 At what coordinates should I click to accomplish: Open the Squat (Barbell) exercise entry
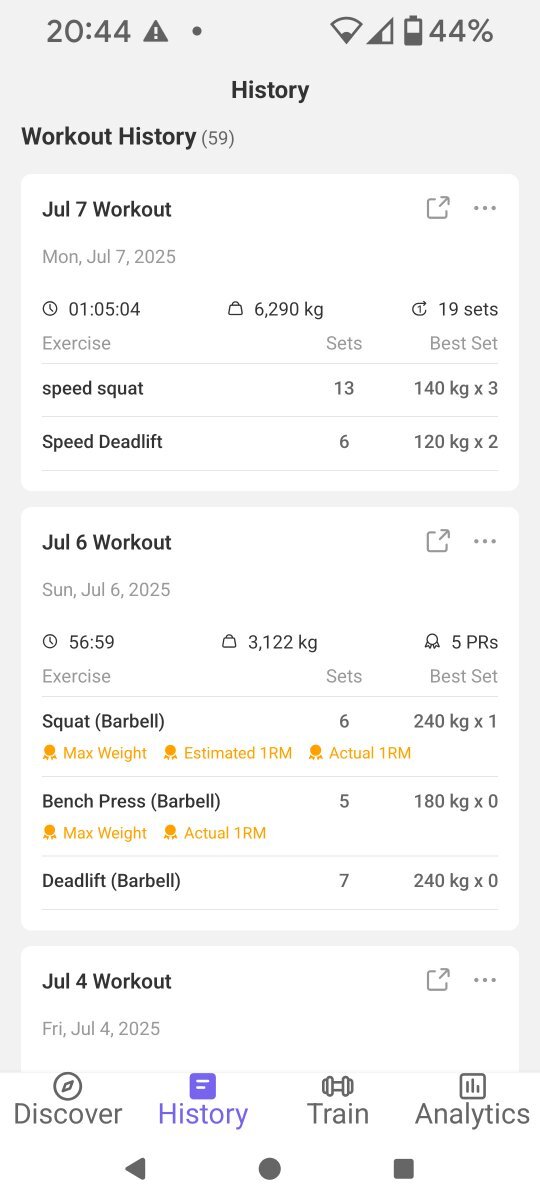[270, 737]
